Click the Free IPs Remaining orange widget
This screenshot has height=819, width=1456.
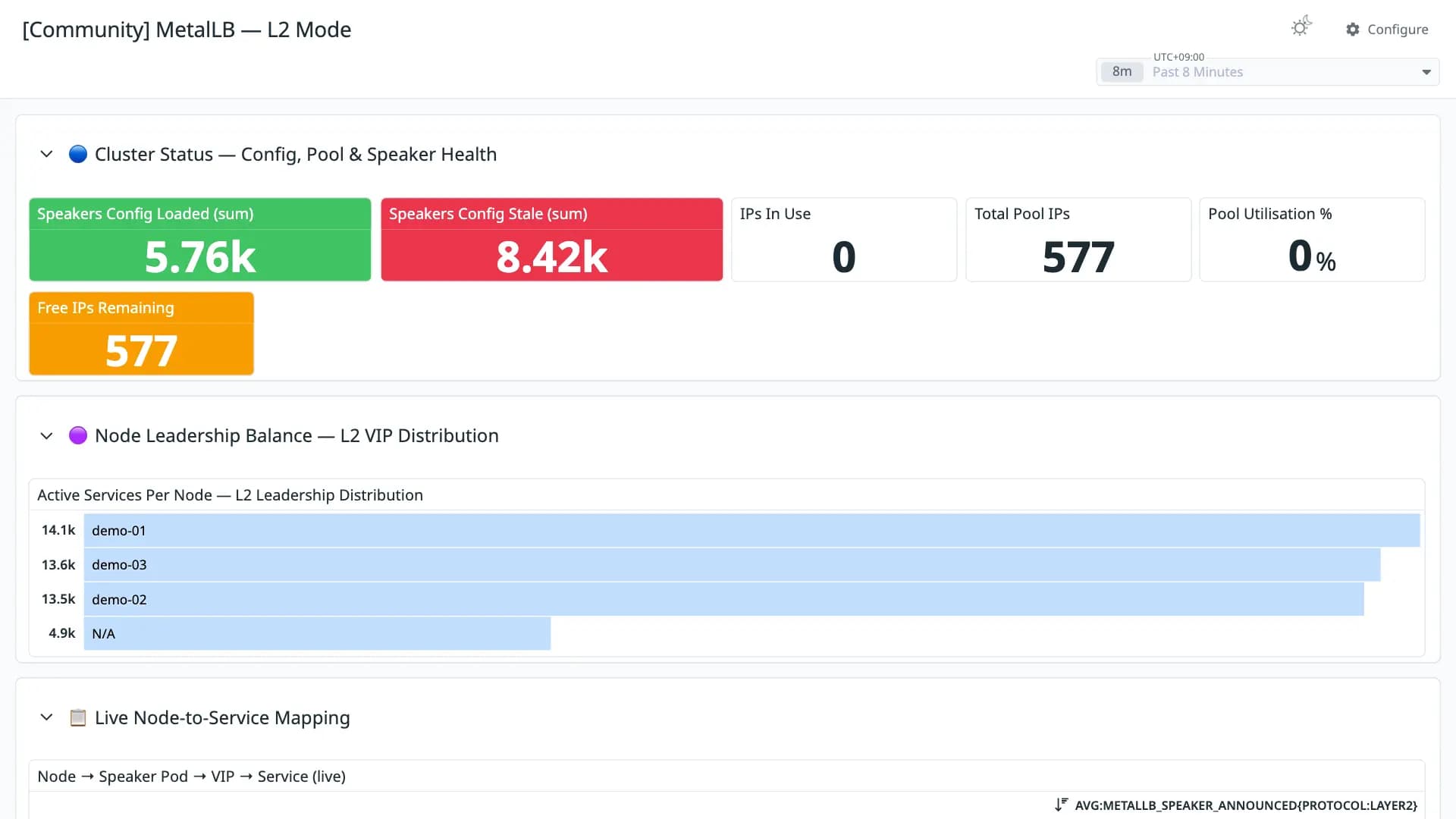[142, 334]
